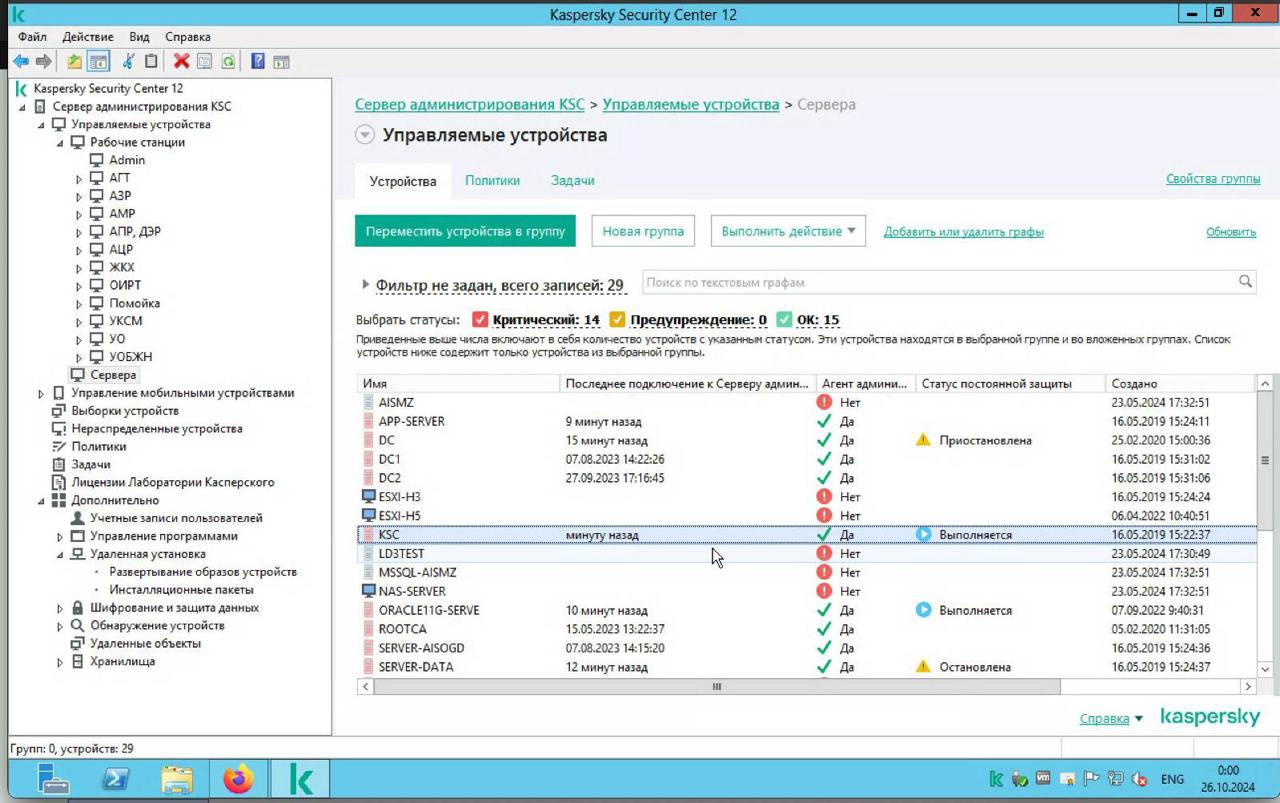Click the ENG language indicator
The height and width of the screenshot is (803, 1280).
click(x=1172, y=779)
